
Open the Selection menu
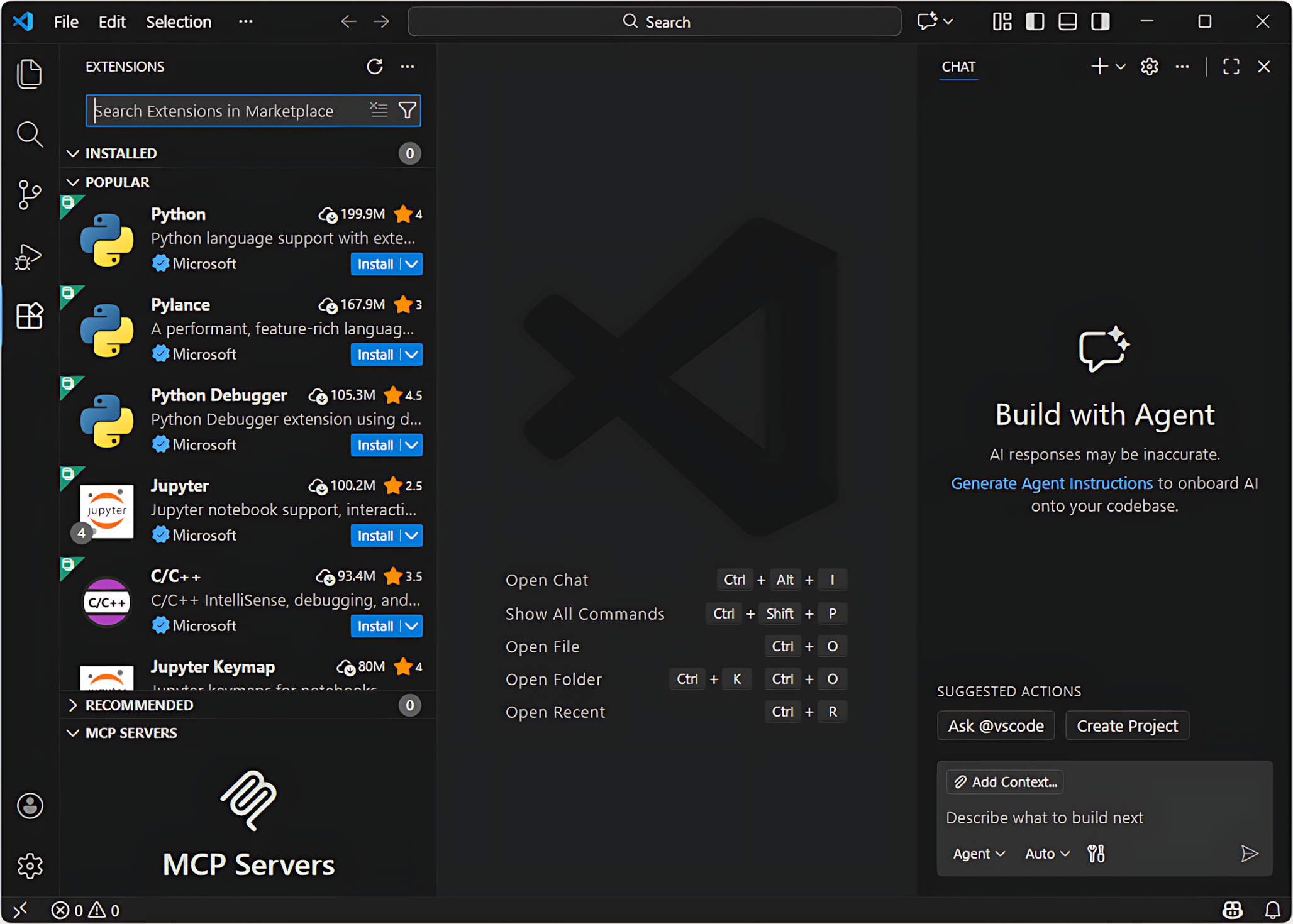pos(179,22)
